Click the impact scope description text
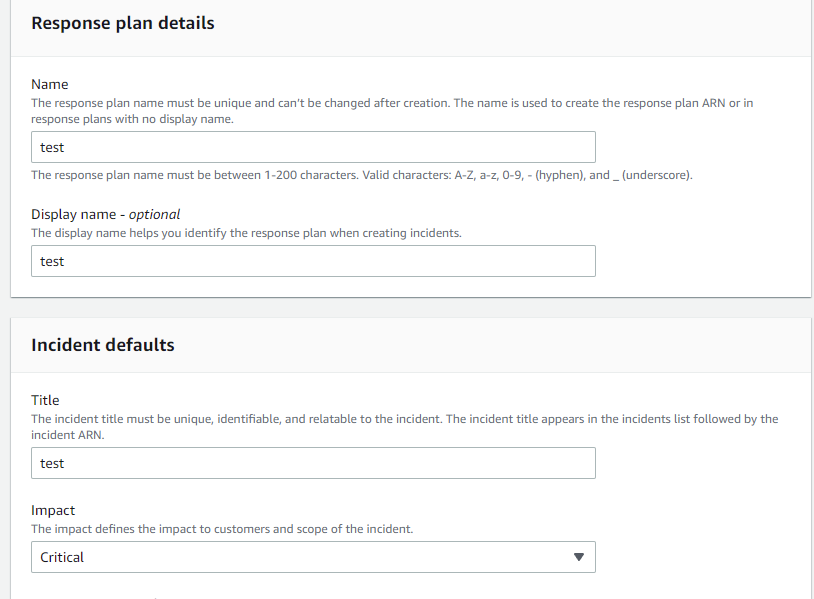 222,529
